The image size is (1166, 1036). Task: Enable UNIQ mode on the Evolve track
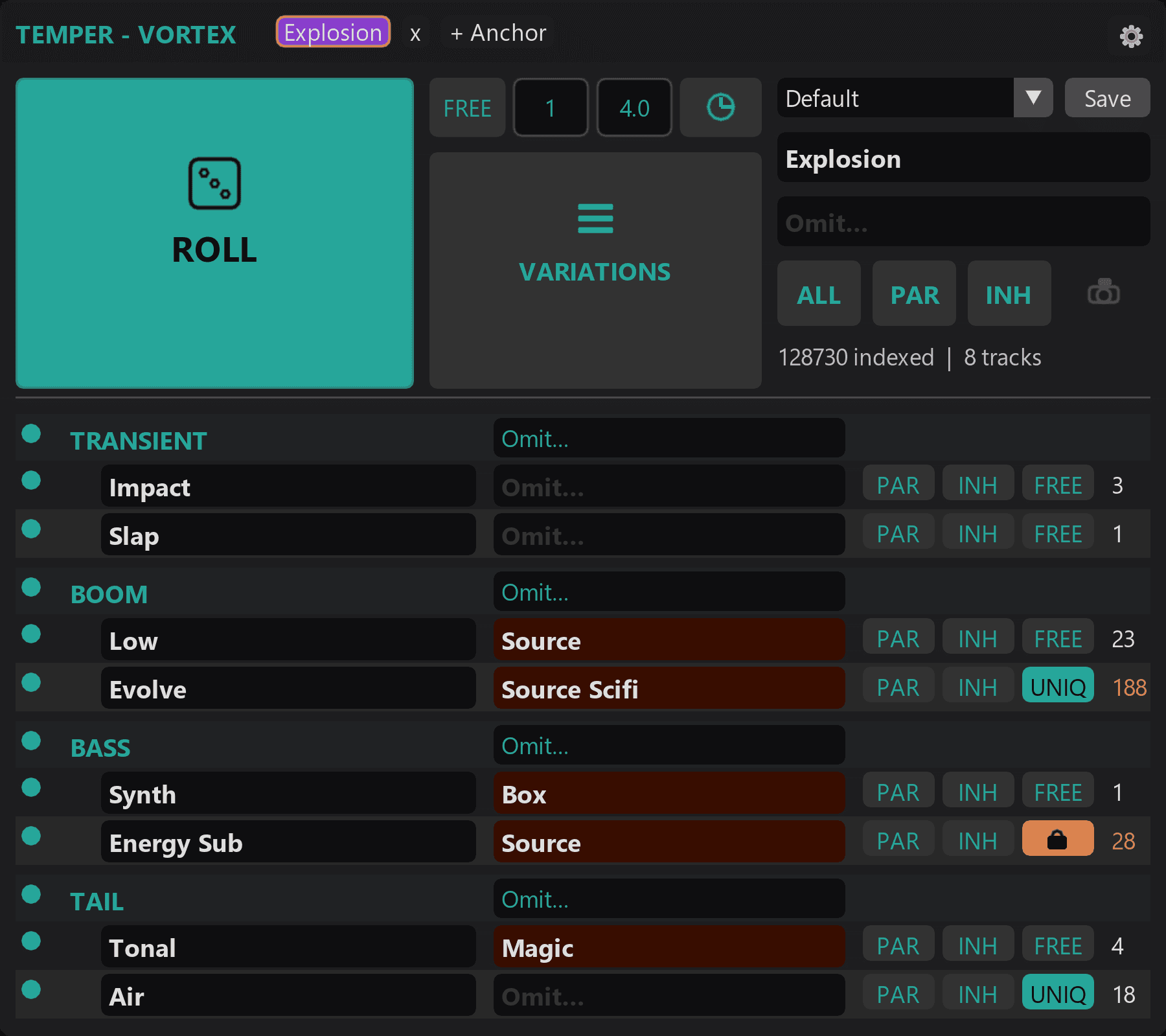[1057, 687]
